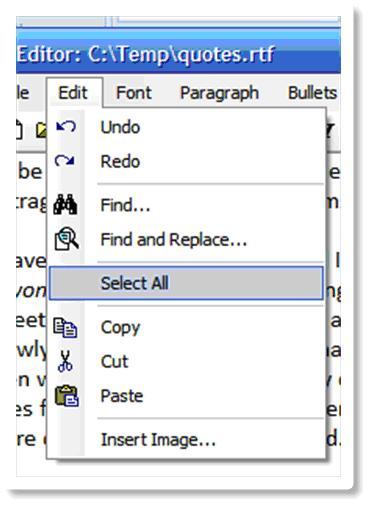The width and height of the screenshot is (369, 505).
Task: Click the scissors Cut icon
Action: pyautogui.click(x=65, y=361)
